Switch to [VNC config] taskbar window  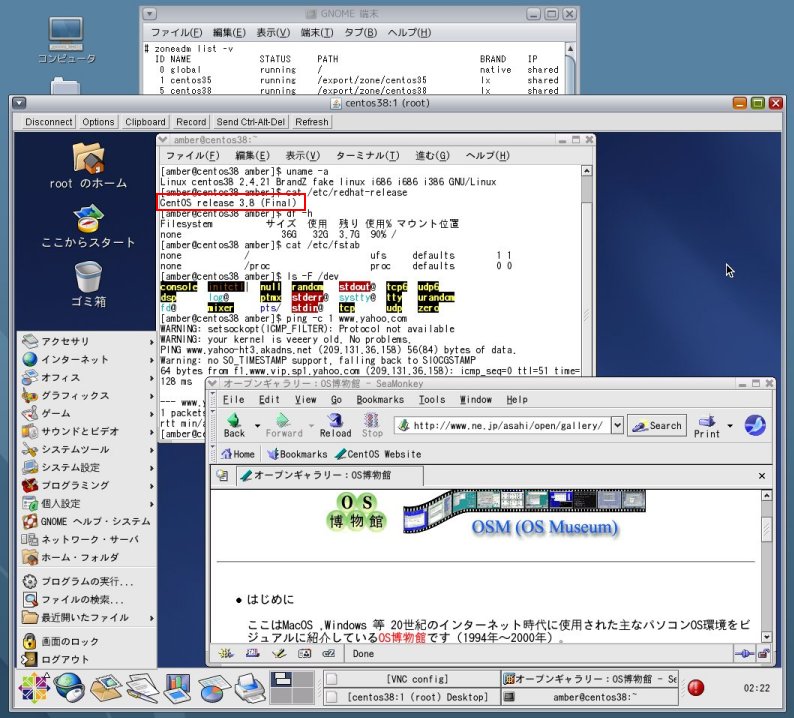[412, 679]
